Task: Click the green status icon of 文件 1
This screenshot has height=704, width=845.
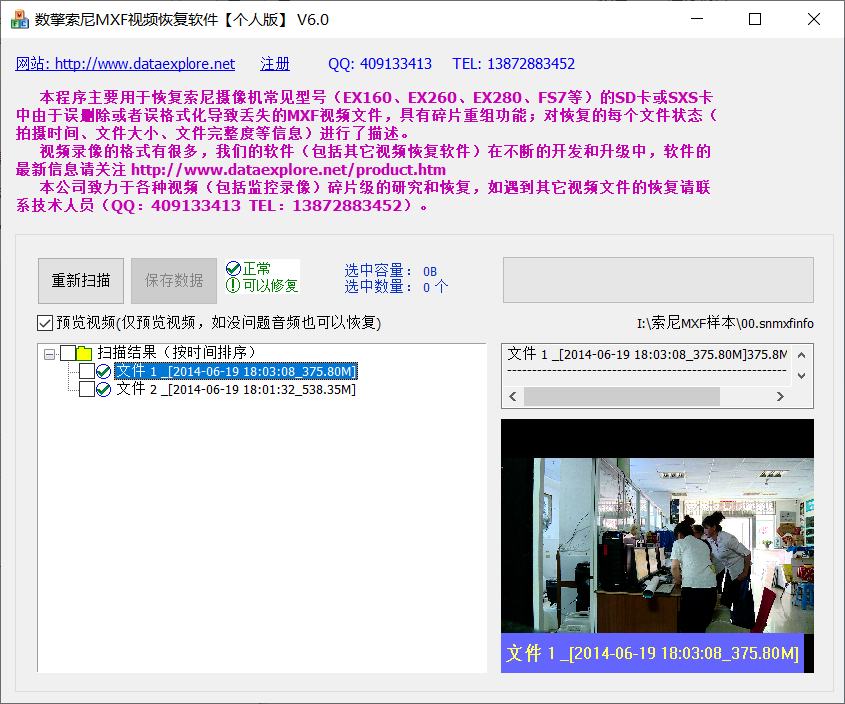Action: click(103, 371)
